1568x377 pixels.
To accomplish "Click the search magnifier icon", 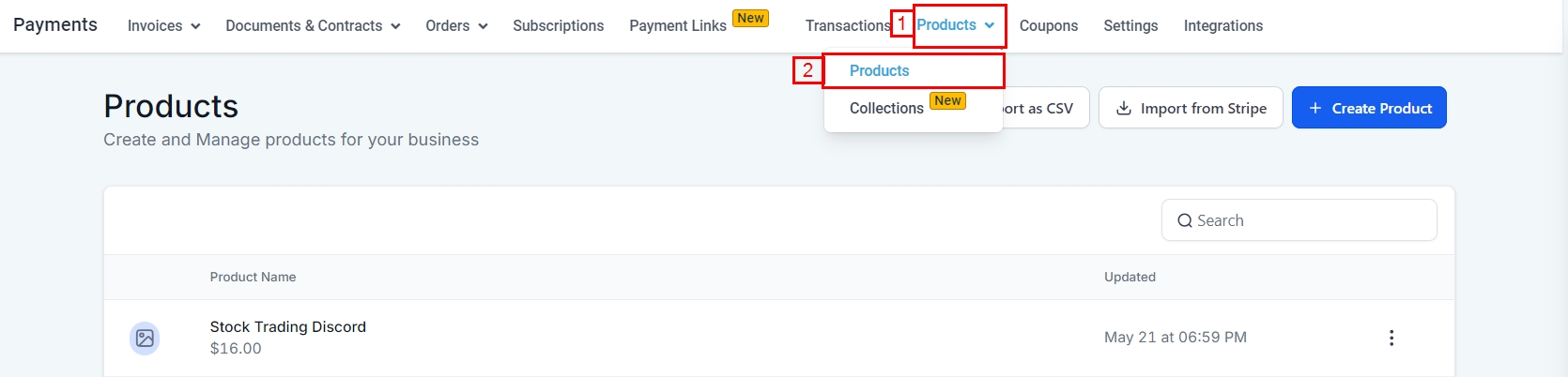I will click(1185, 221).
